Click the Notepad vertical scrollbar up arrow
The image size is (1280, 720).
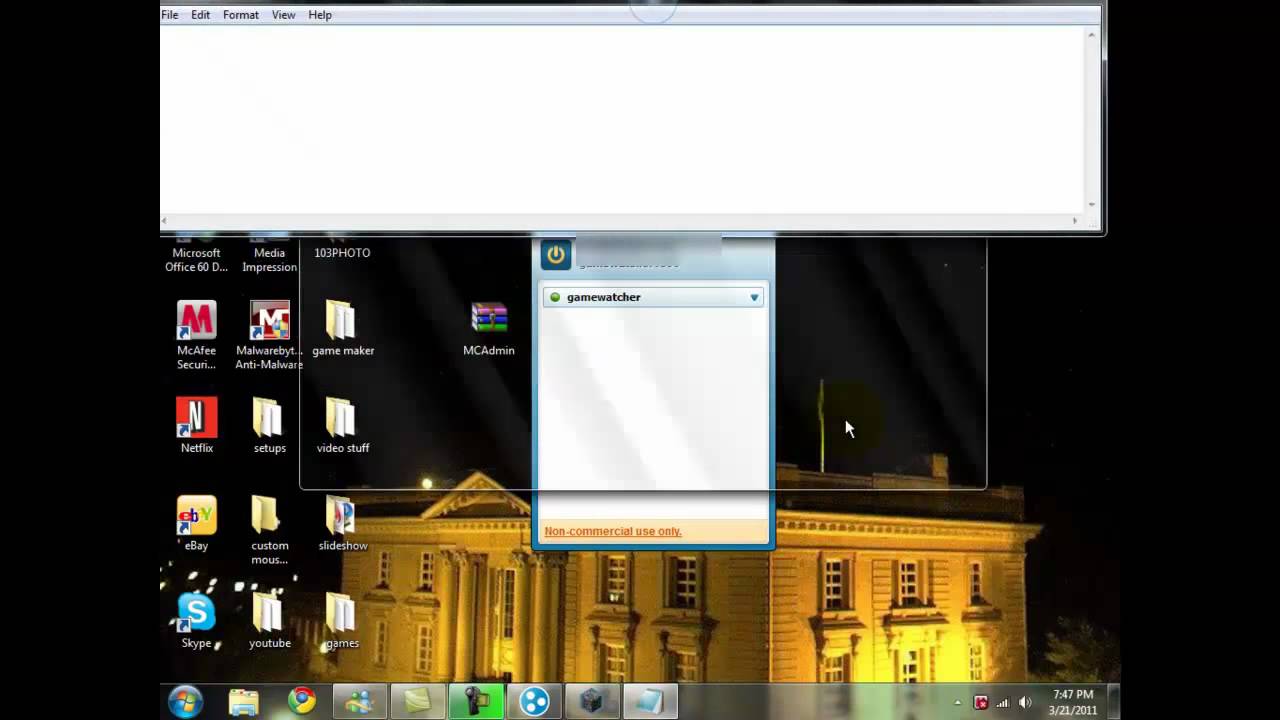click(x=1091, y=35)
